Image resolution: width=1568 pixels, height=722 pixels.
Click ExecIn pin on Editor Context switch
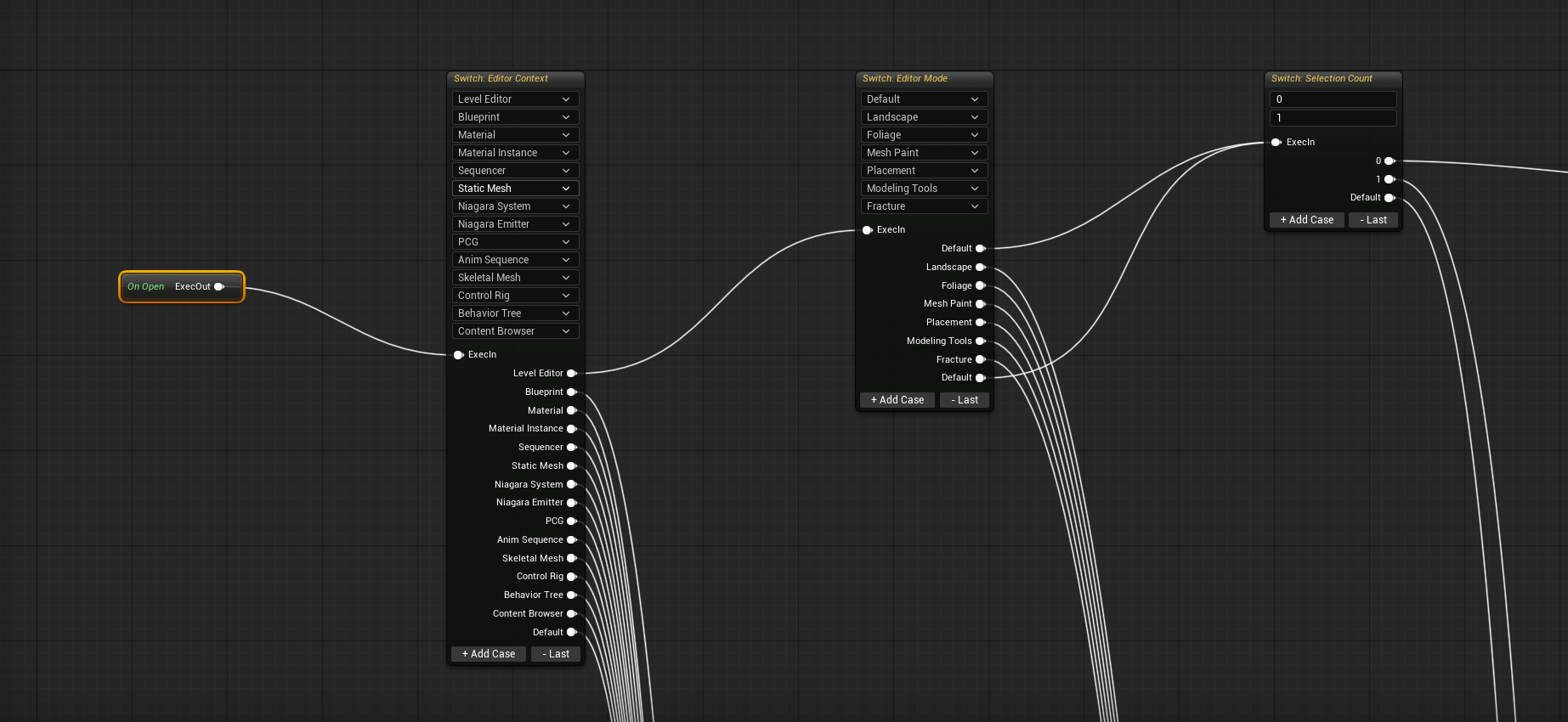459,355
